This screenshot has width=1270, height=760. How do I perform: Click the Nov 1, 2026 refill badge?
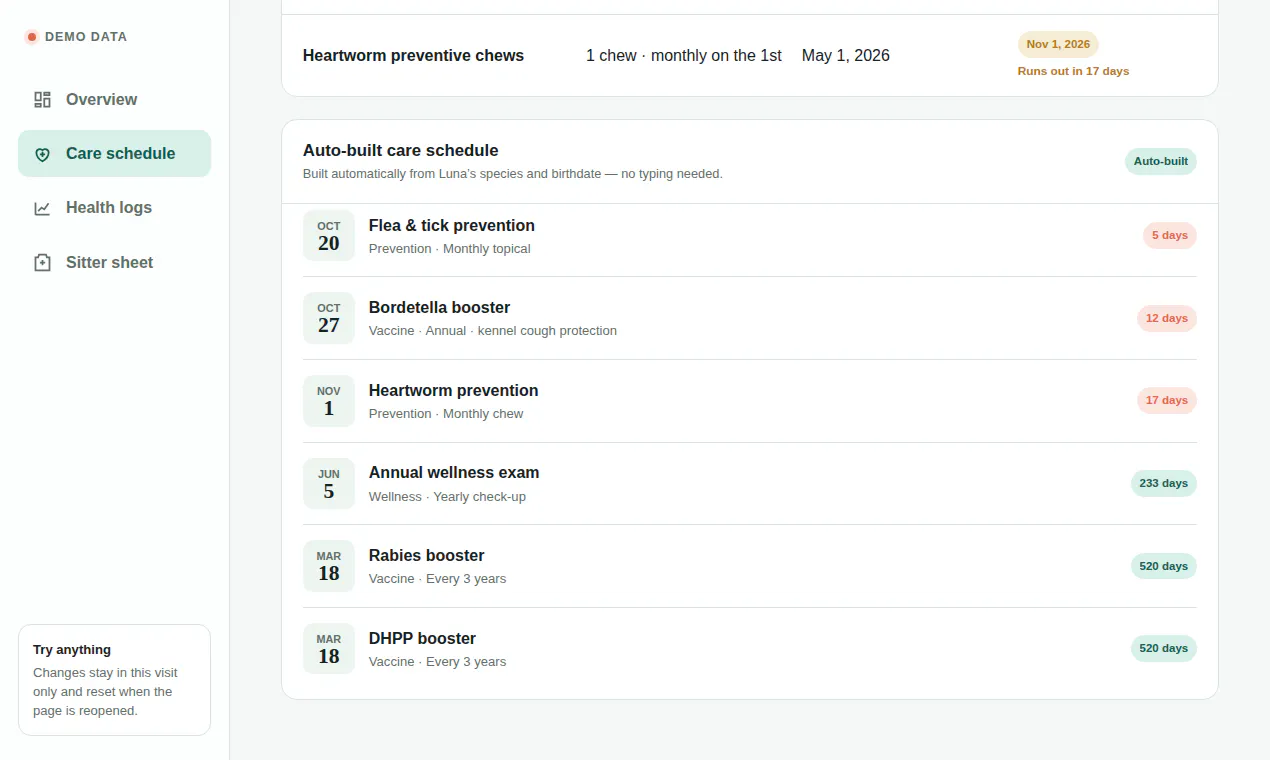pyautogui.click(x=1058, y=44)
